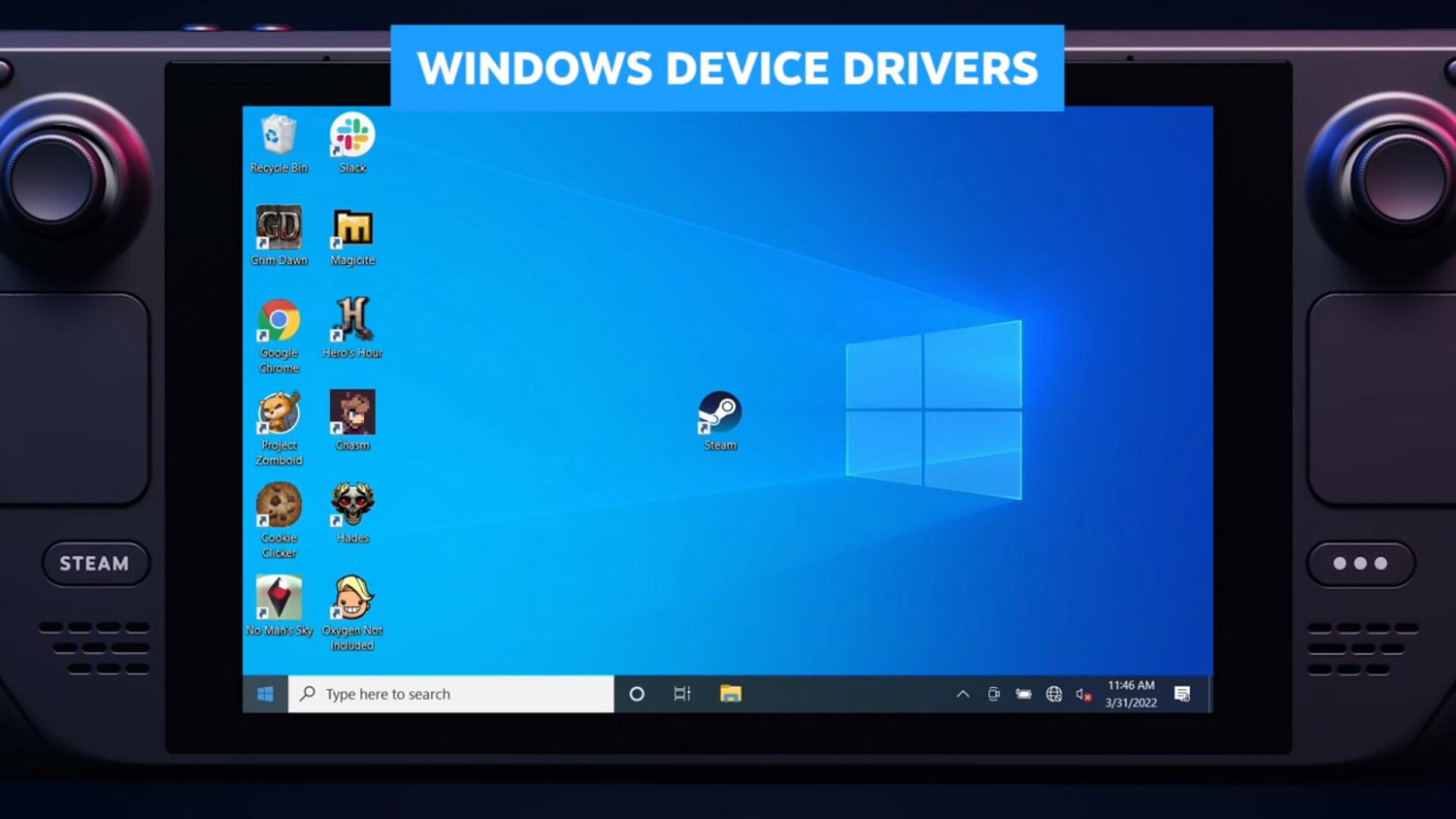Select the Magicite desktop shortcut
Image resolution: width=1456 pixels, height=819 pixels.
[x=352, y=229]
